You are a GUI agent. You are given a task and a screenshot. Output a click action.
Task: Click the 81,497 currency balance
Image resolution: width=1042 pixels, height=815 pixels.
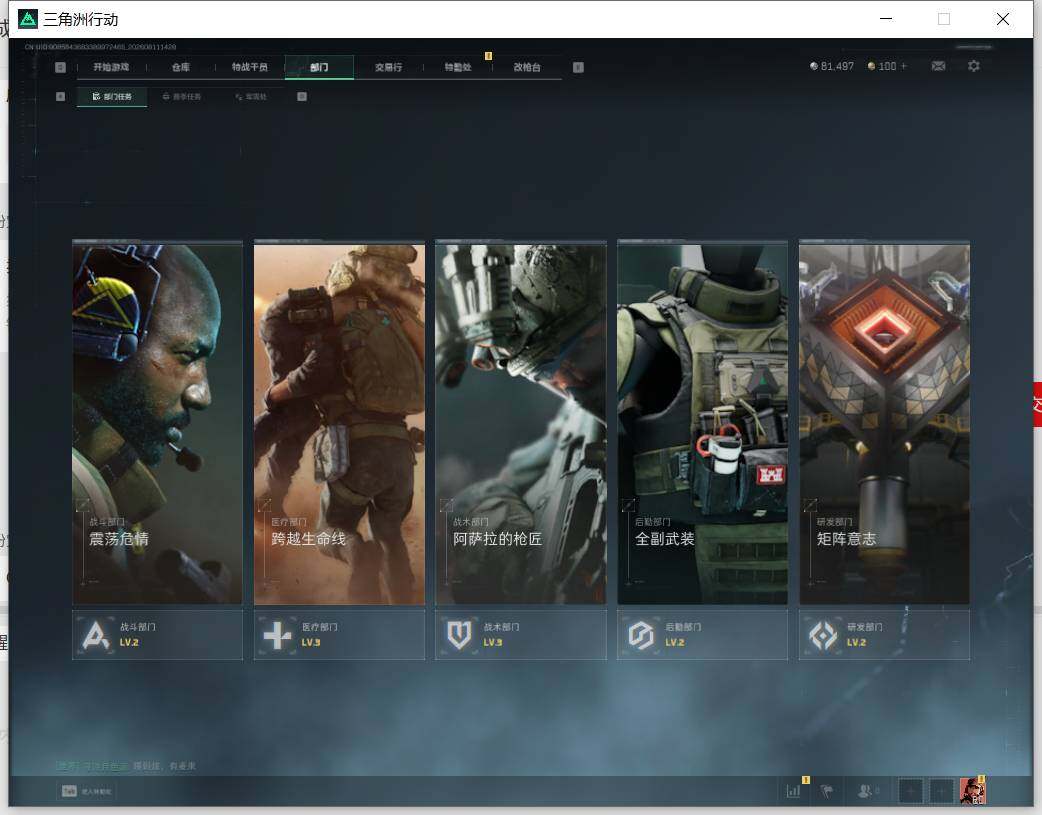click(x=831, y=66)
